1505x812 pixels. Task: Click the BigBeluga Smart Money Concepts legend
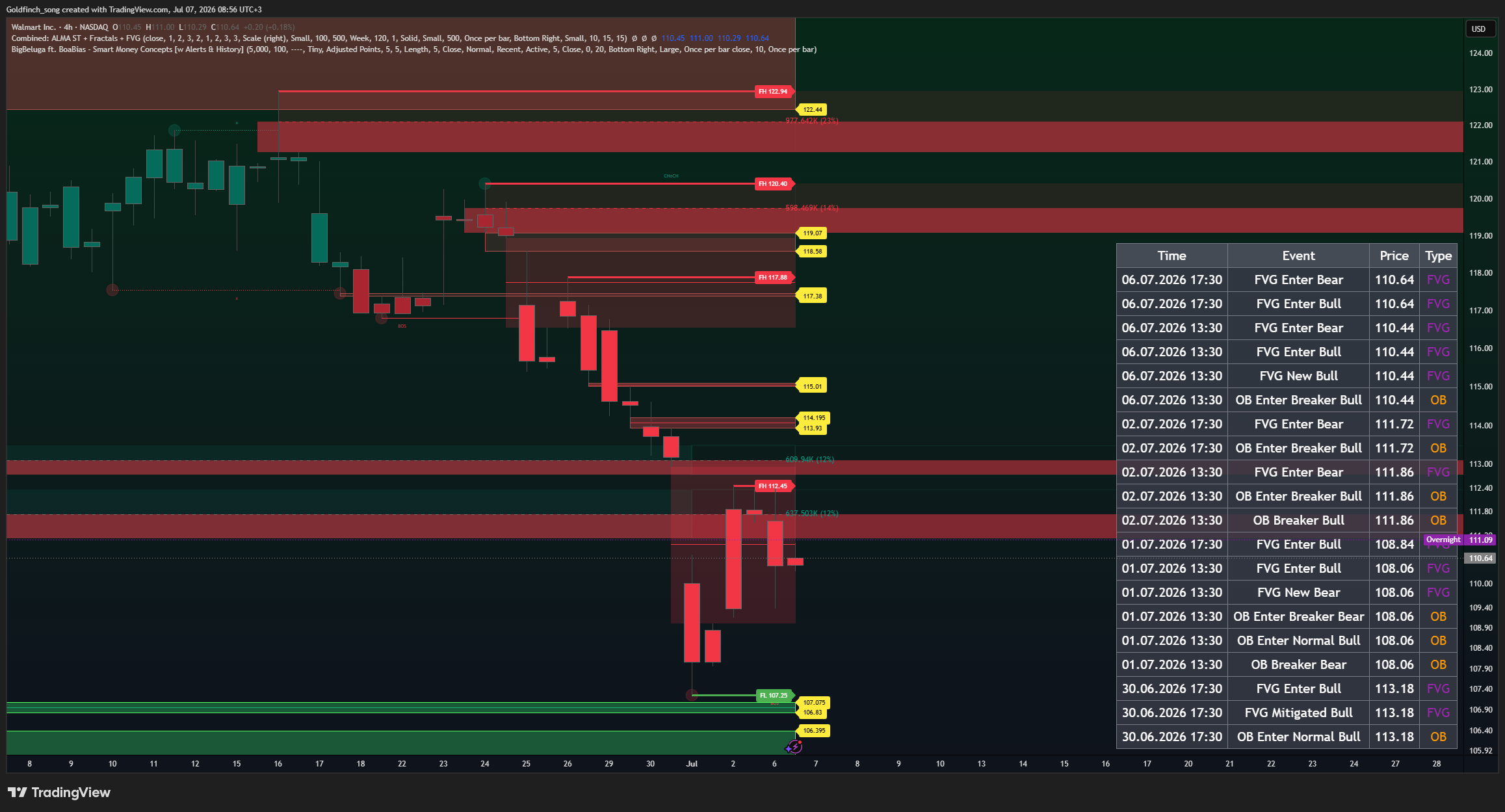tap(413, 49)
